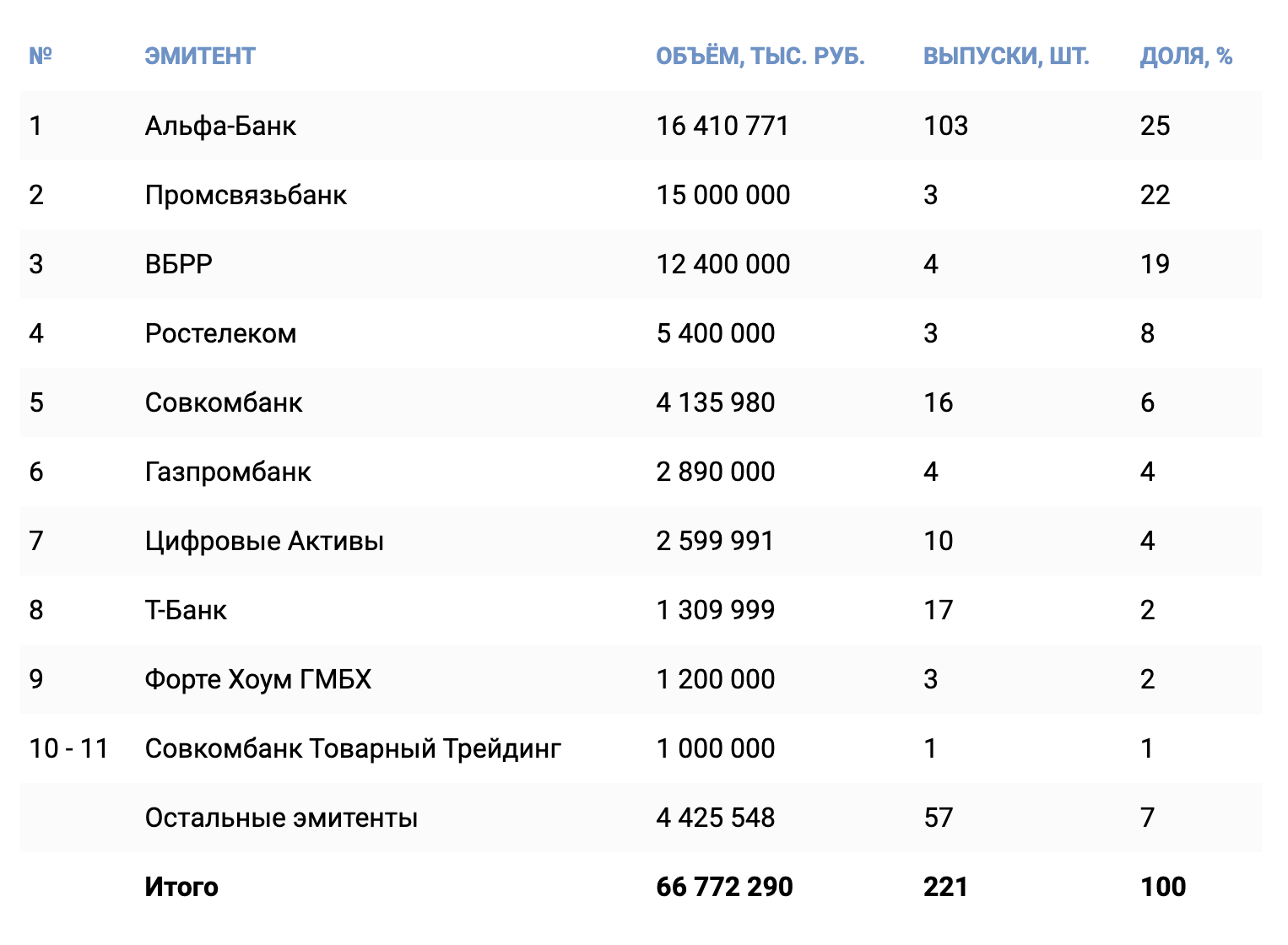Select the Газпромбанк issuer name
This screenshot has height=945, width=1288.
[228, 472]
